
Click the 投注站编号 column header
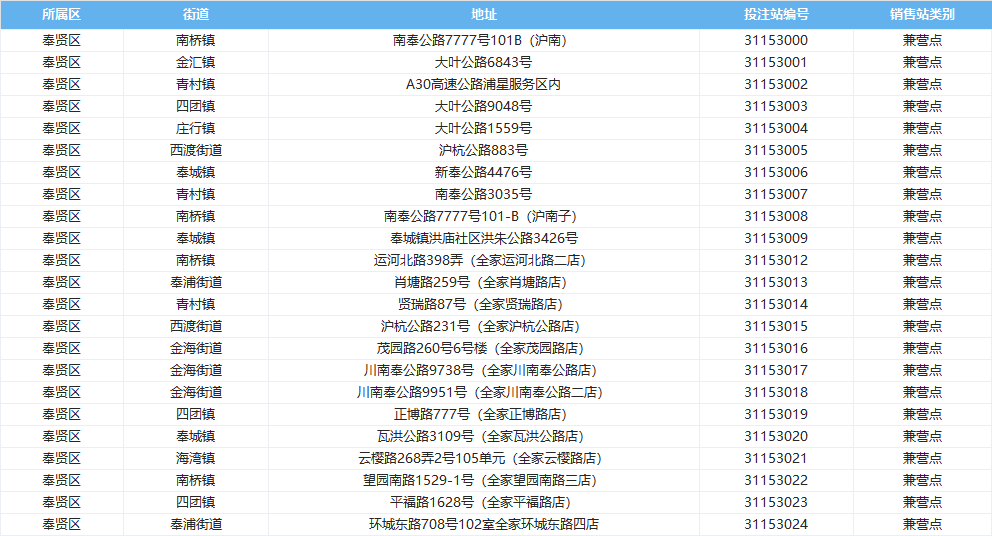(776, 15)
